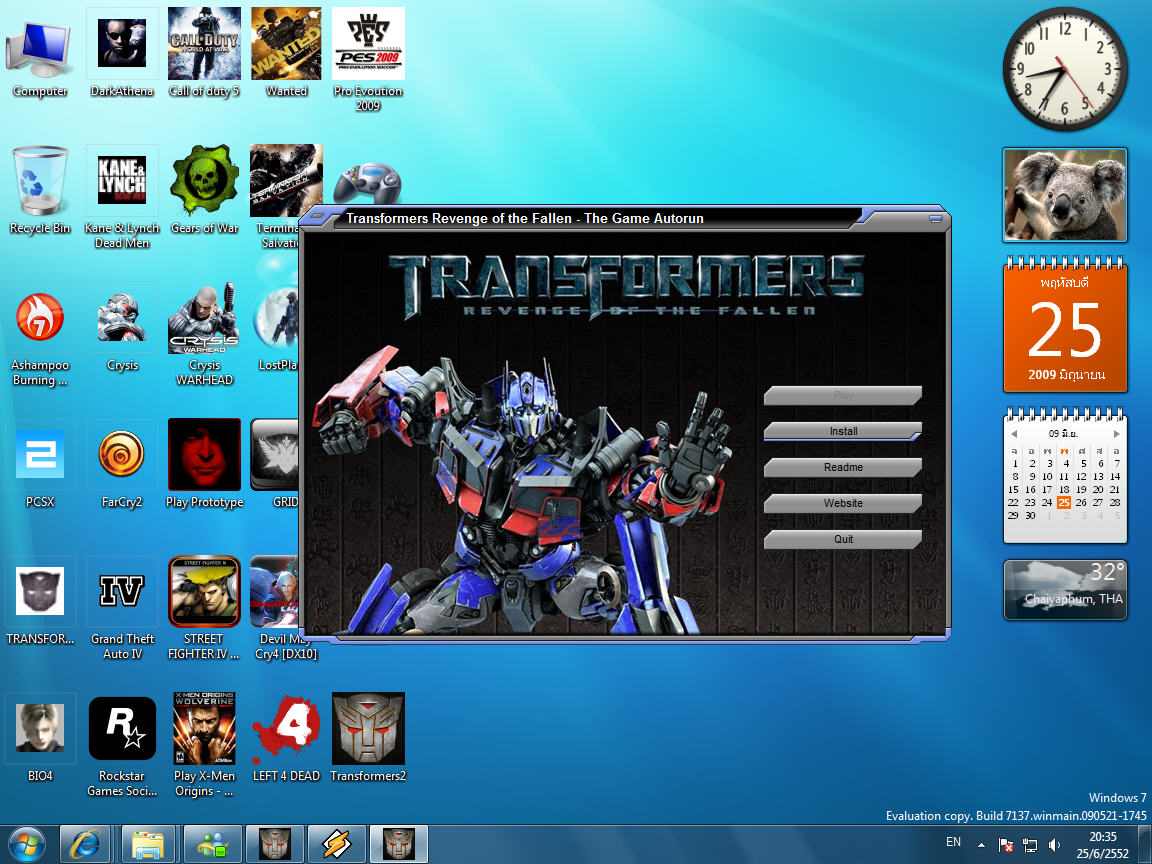Open the Windows Start menu orb
Viewport: 1152px width, 864px height.
tap(27, 844)
